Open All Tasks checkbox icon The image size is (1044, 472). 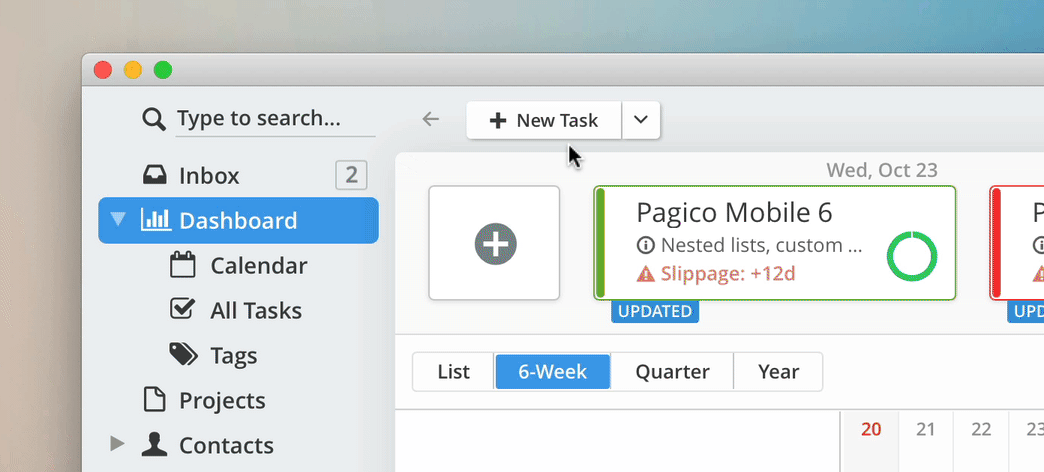click(181, 310)
